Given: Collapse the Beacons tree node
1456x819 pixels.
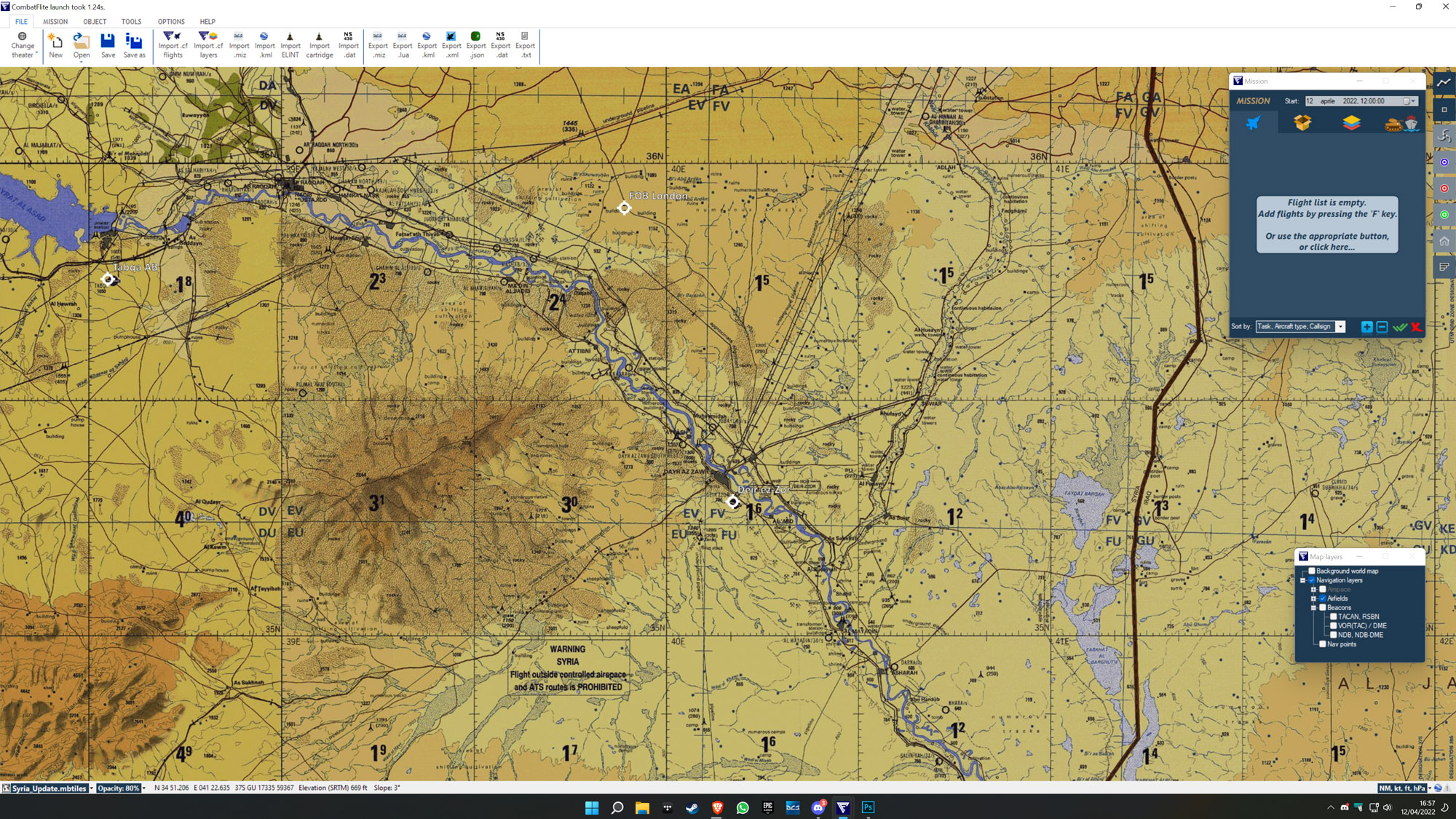Looking at the screenshot, I should pyautogui.click(x=1313, y=607).
